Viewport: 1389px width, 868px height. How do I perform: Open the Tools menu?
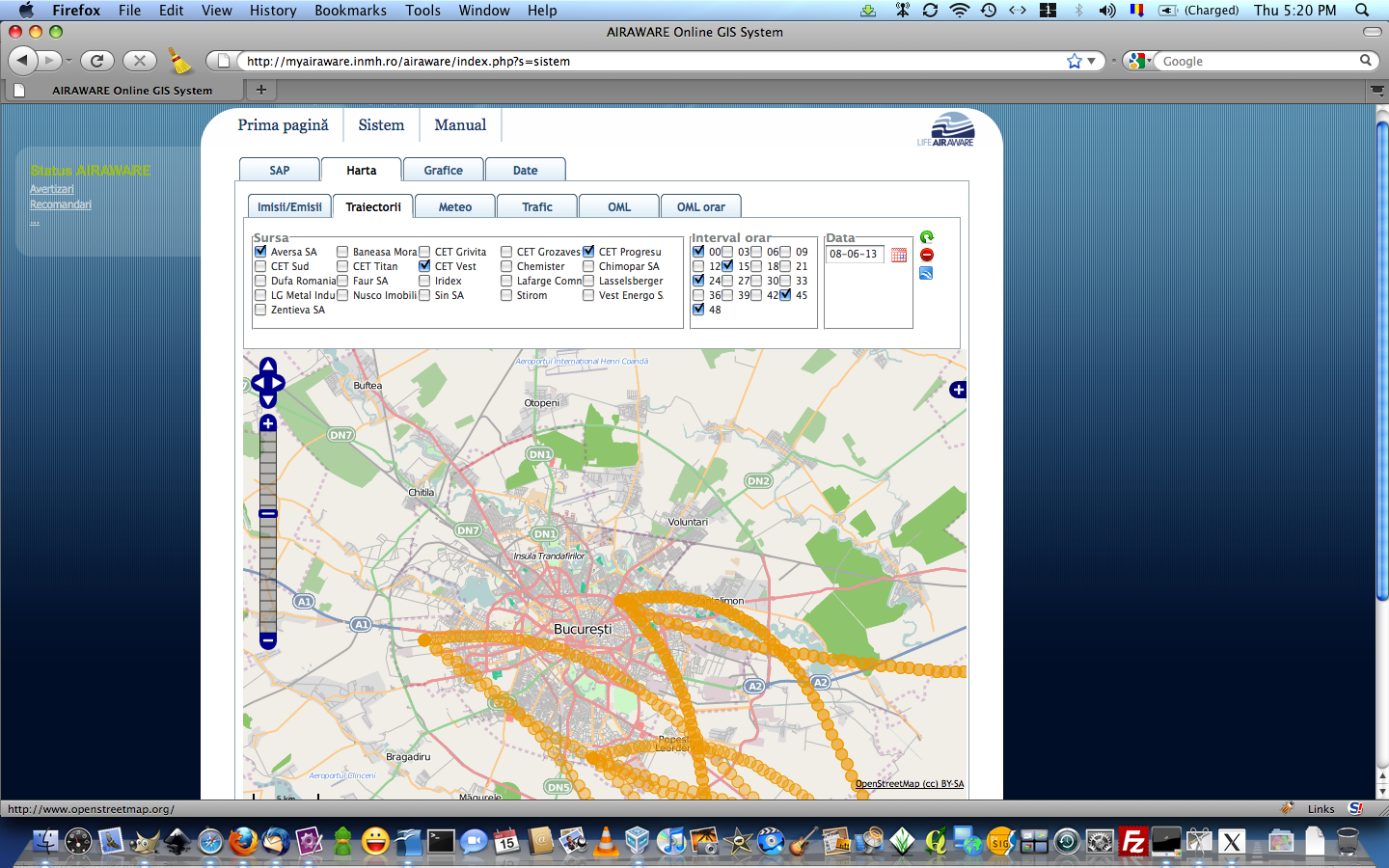click(422, 10)
